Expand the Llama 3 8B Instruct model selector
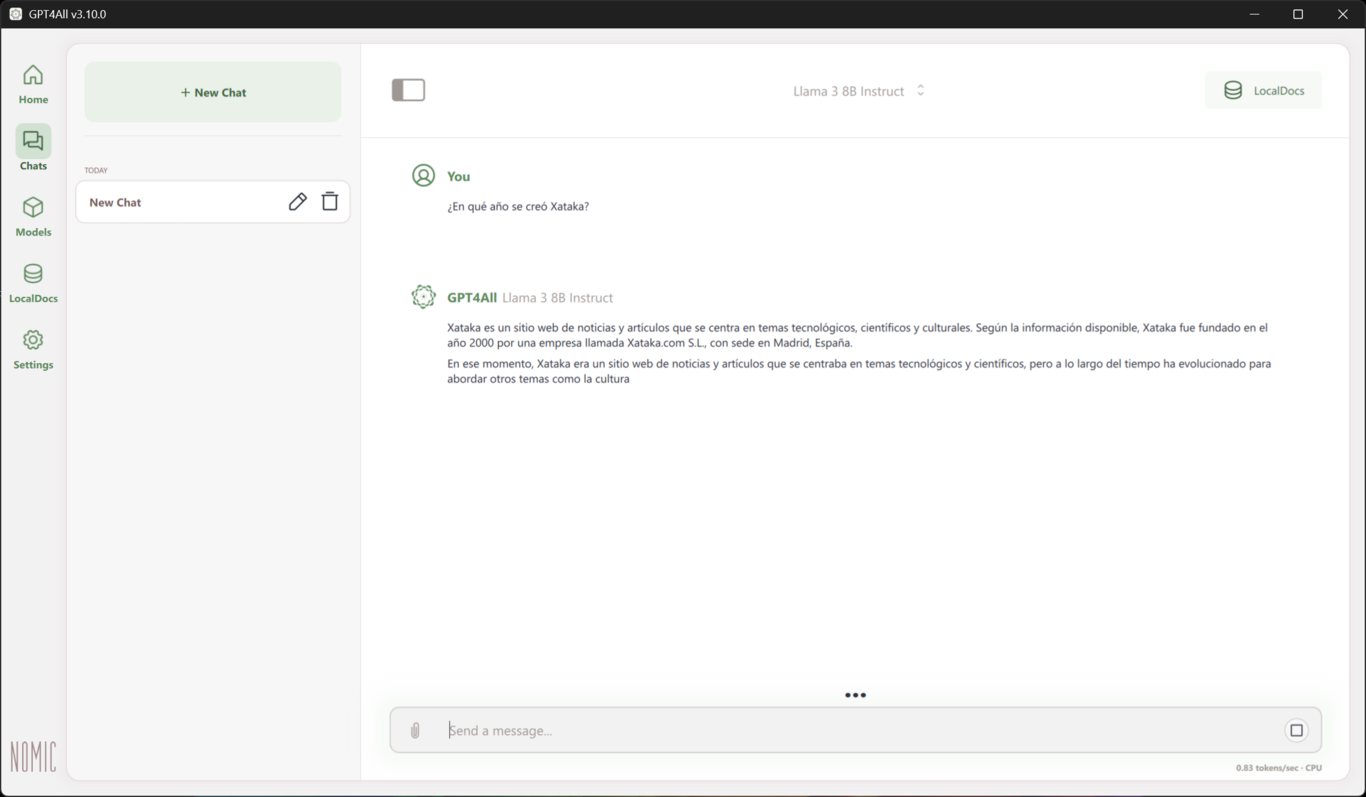 click(848, 91)
